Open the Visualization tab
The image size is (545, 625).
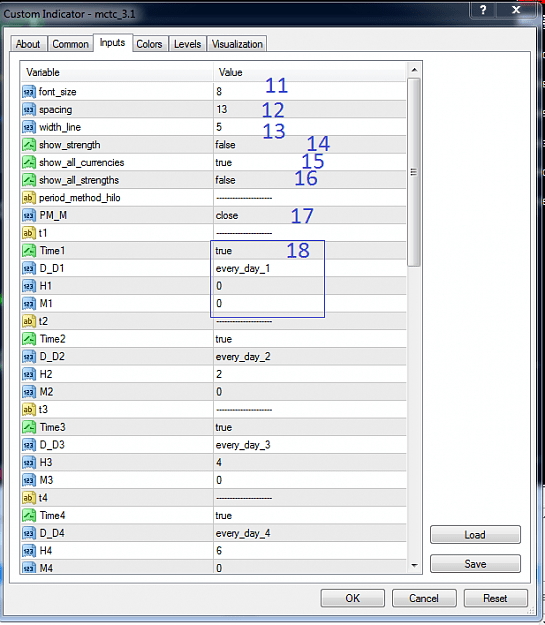(237, 44)
